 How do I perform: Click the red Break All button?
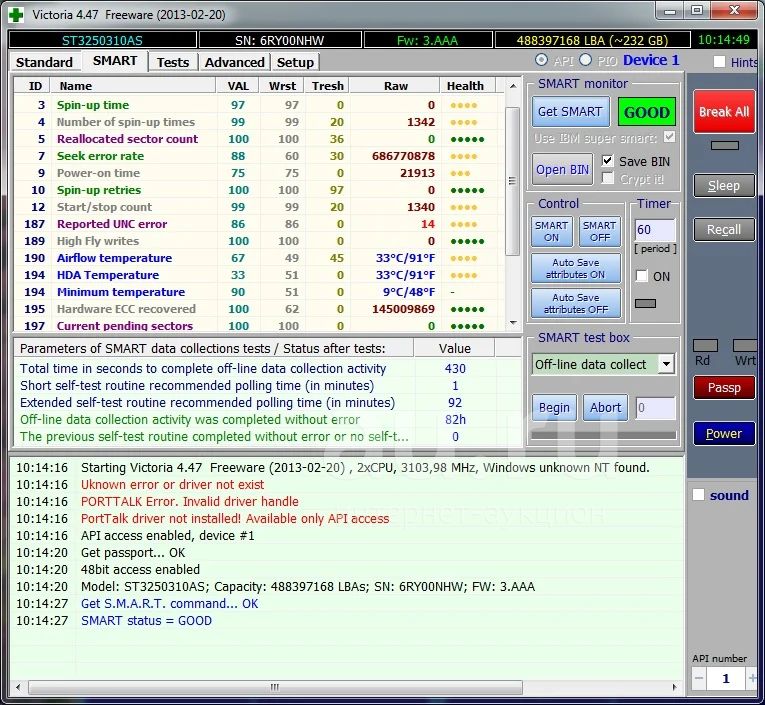724,112
